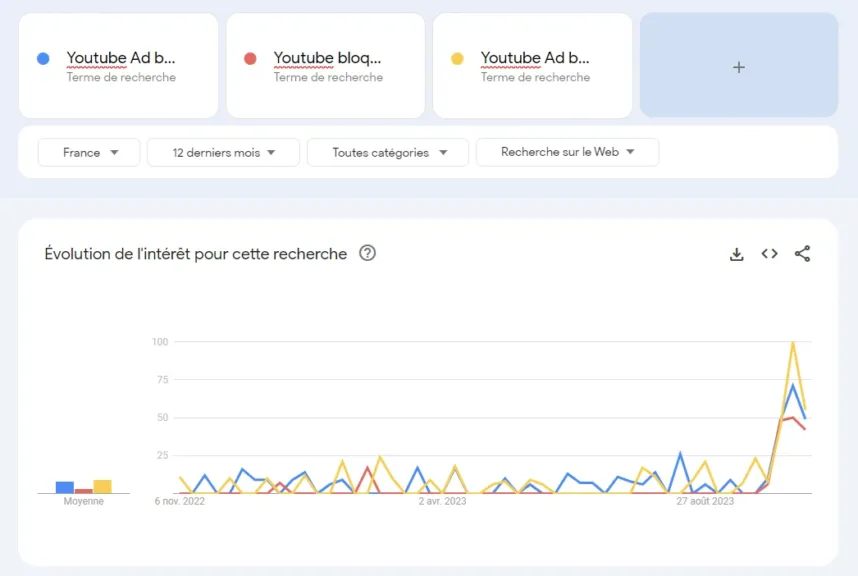The image size is (858, 576).
Task: Select the yellow Youtube Ad b... term card
Action: [x=532, y=66]
